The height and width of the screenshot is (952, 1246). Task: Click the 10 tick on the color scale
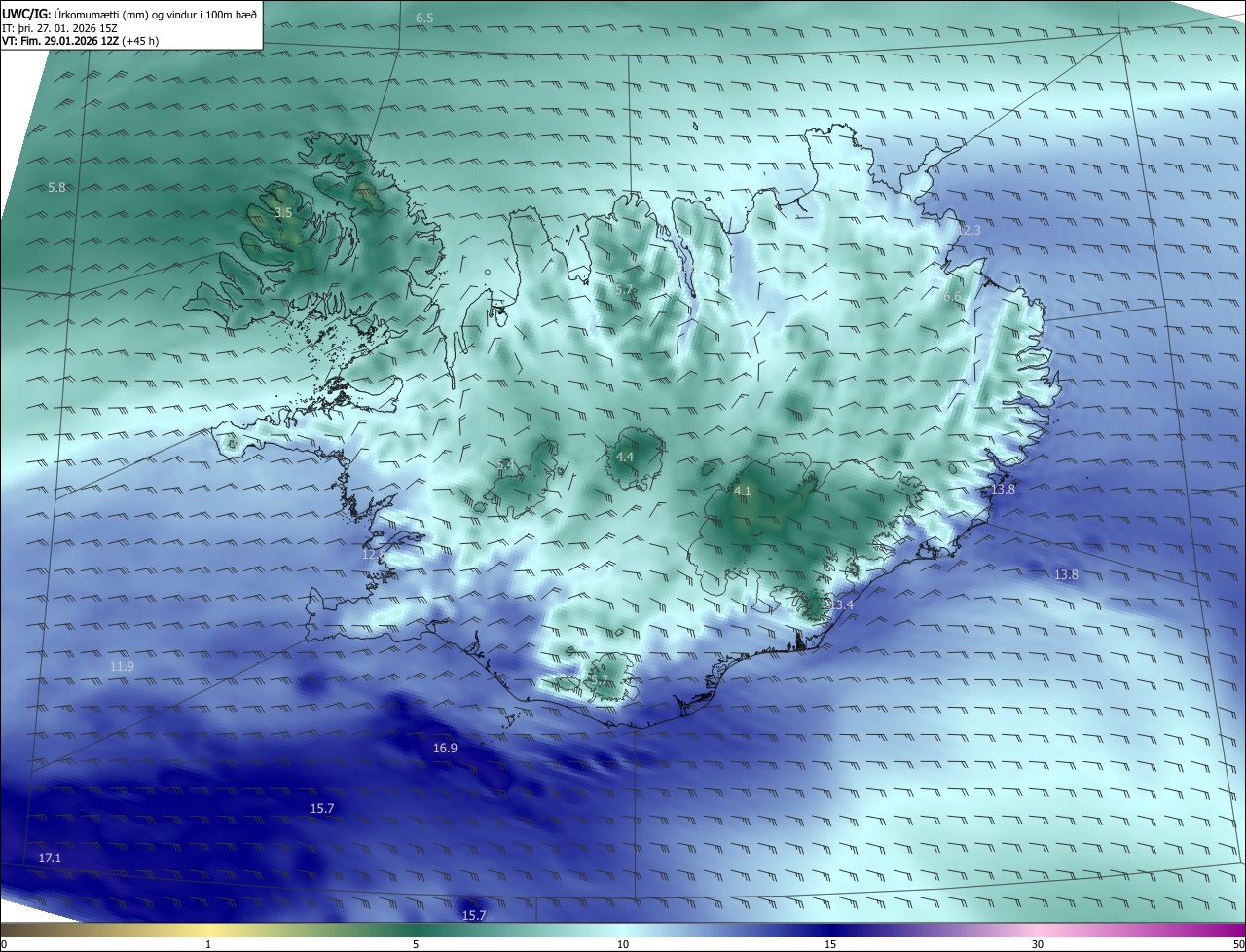click(x=623, y=944)
